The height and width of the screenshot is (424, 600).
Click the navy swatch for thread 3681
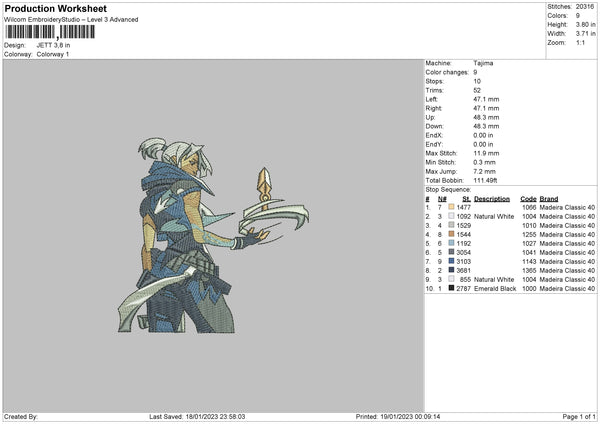pos(451,270)
